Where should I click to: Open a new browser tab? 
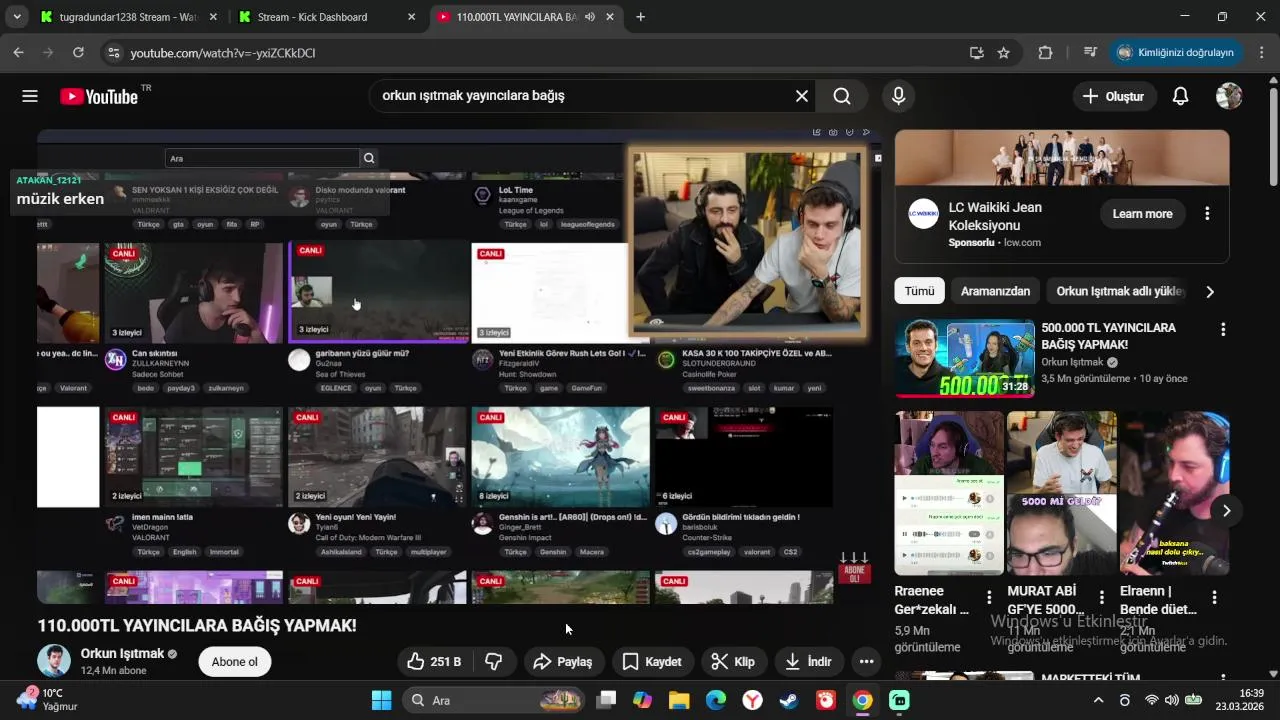(640, 17)
